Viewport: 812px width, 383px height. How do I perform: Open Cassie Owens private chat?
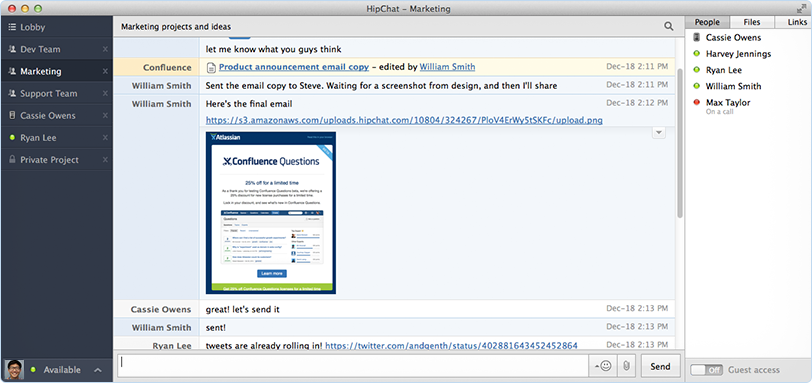coord(56,116)
